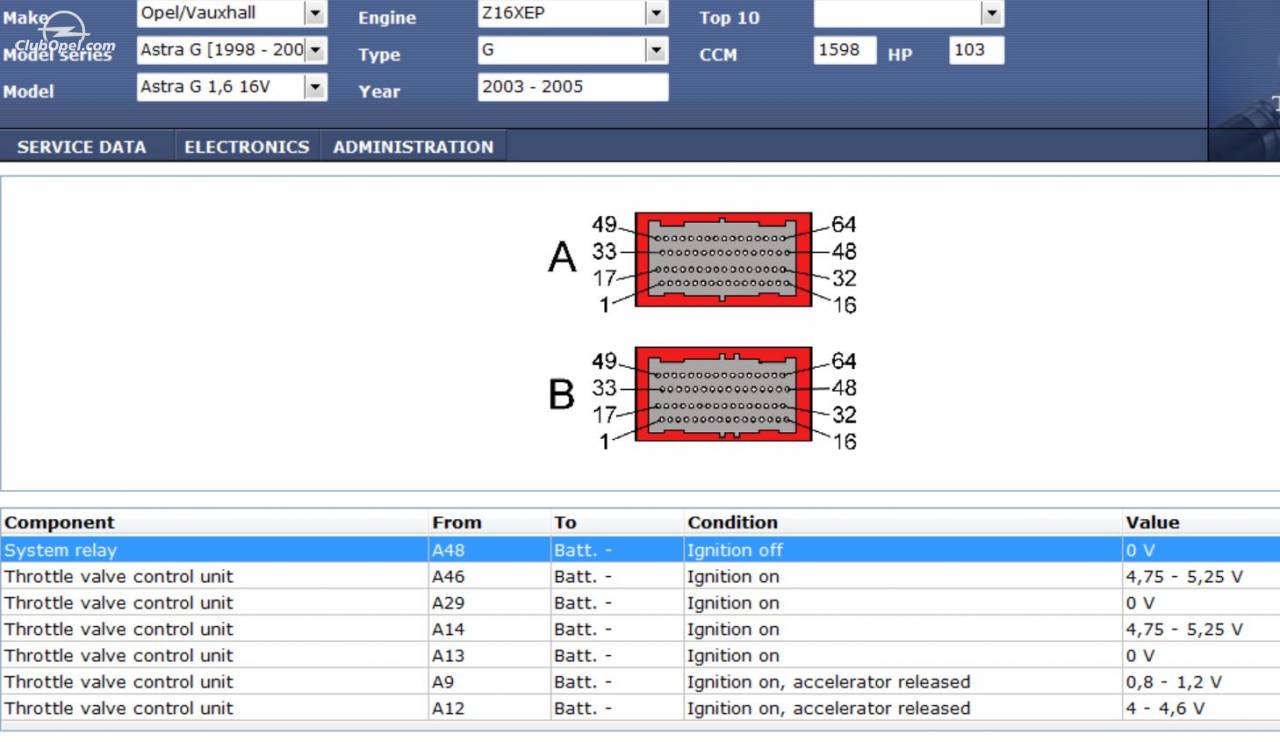Viewport: 1280px width, 742px height.
Task: Open the Model dropdown arrow
Action: coord(315,87)
